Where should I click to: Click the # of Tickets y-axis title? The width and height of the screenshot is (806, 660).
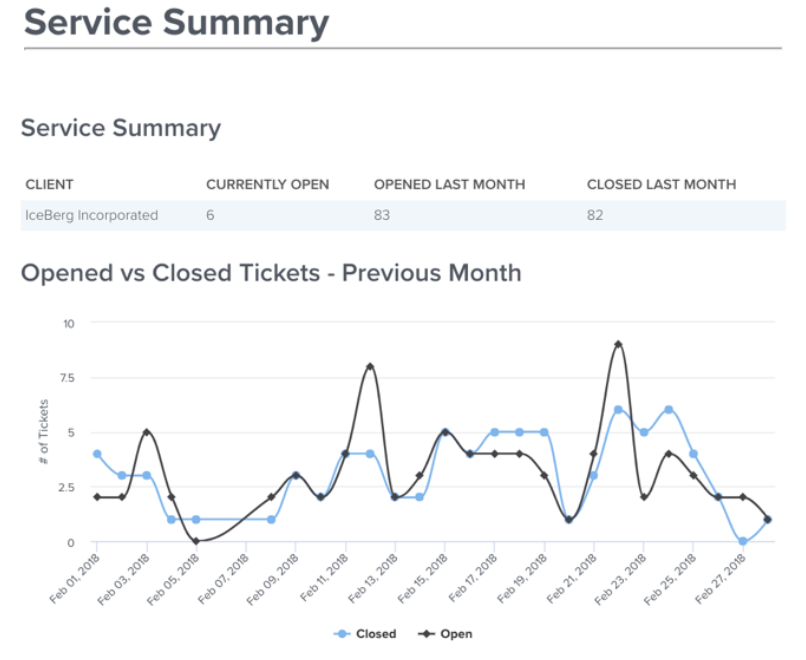[x=44, y=432]
